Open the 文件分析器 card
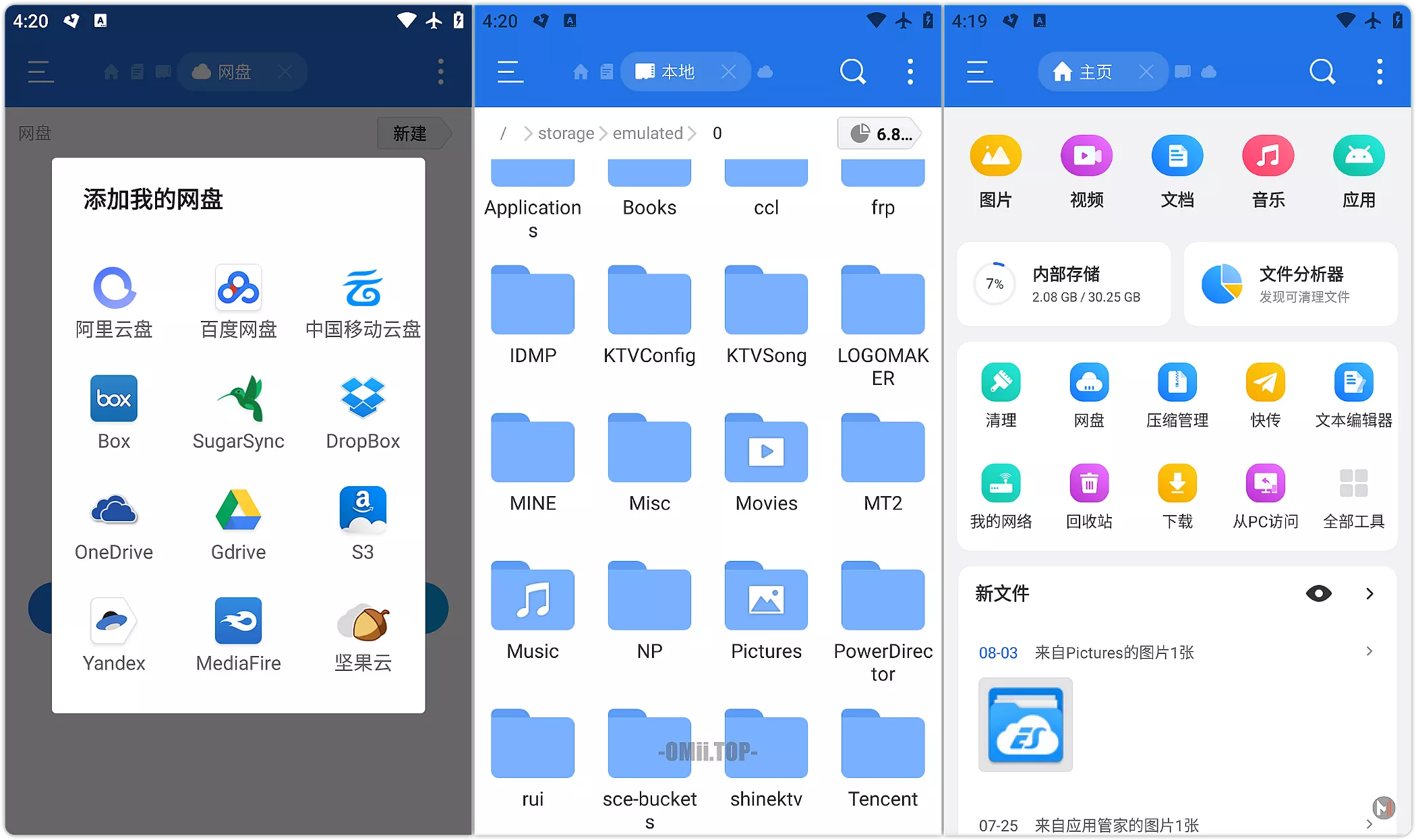Screen dimensions: 1416x840 coord(1291,284)
